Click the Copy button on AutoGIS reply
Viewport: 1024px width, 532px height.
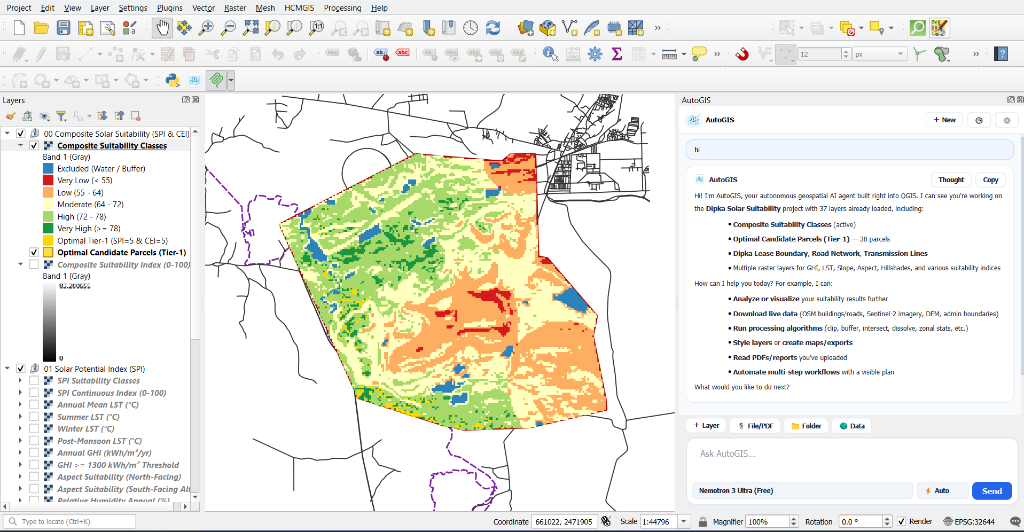(991, 180)
